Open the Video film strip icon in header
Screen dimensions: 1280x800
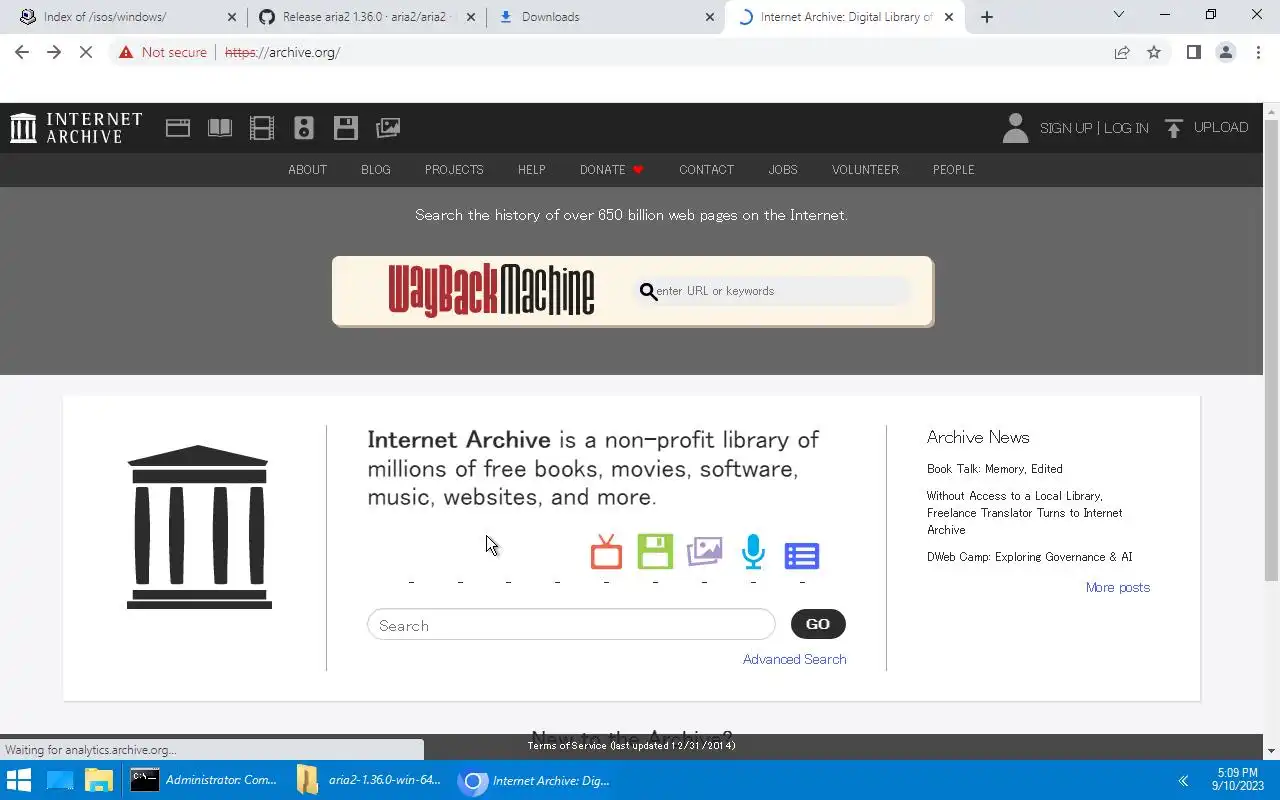(262, 128)
